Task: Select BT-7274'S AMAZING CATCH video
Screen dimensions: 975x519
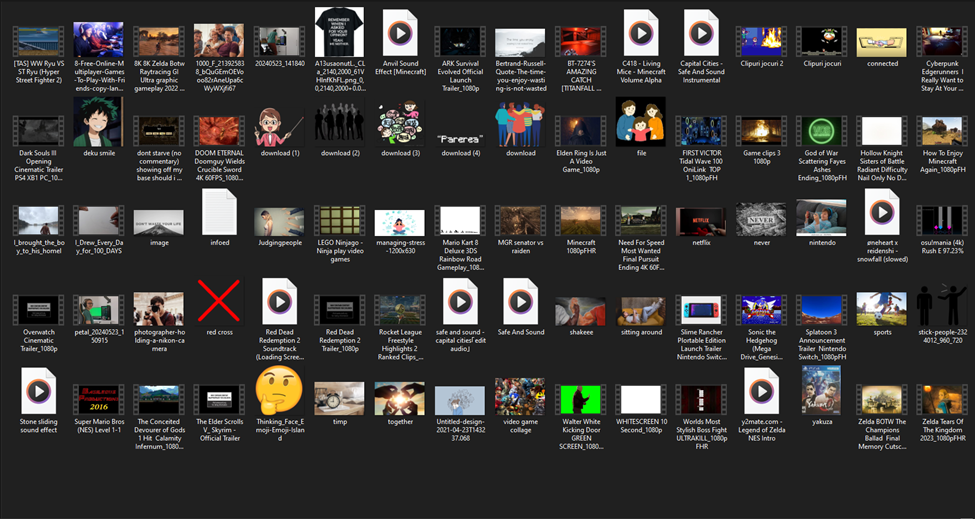Action: point(581,42)
